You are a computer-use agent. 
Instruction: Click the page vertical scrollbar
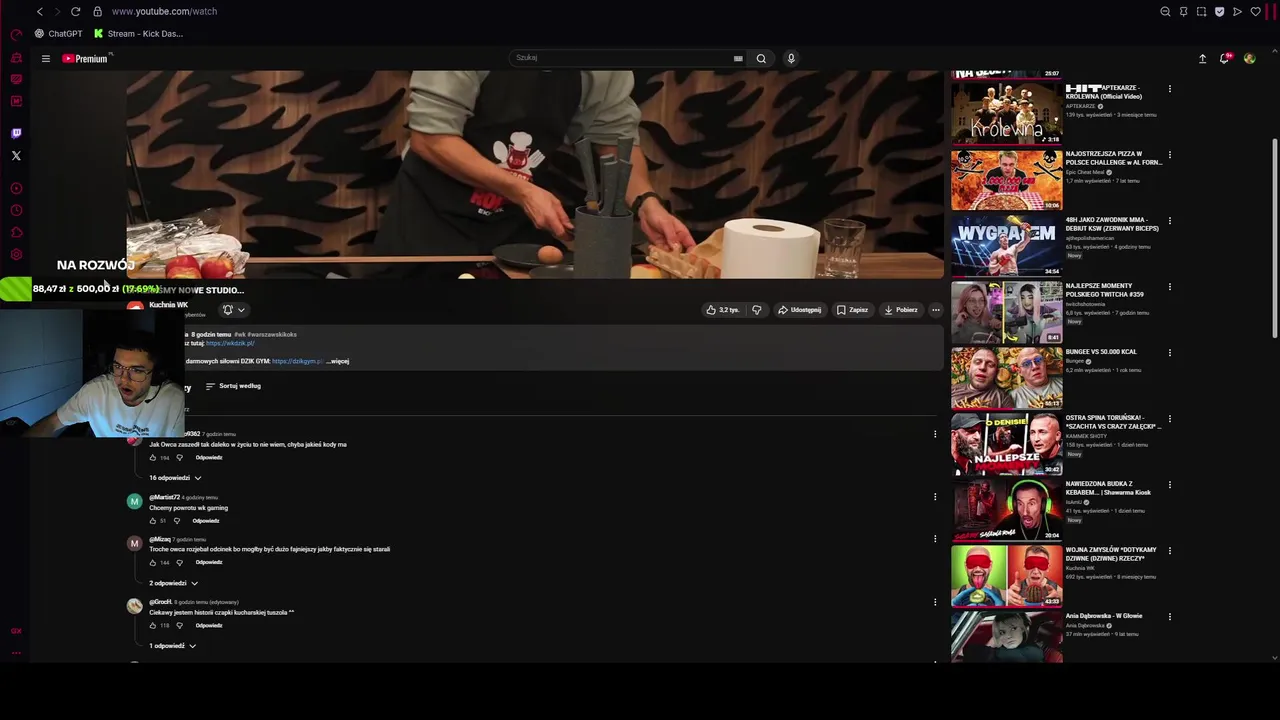click(x=1274, y=237)
